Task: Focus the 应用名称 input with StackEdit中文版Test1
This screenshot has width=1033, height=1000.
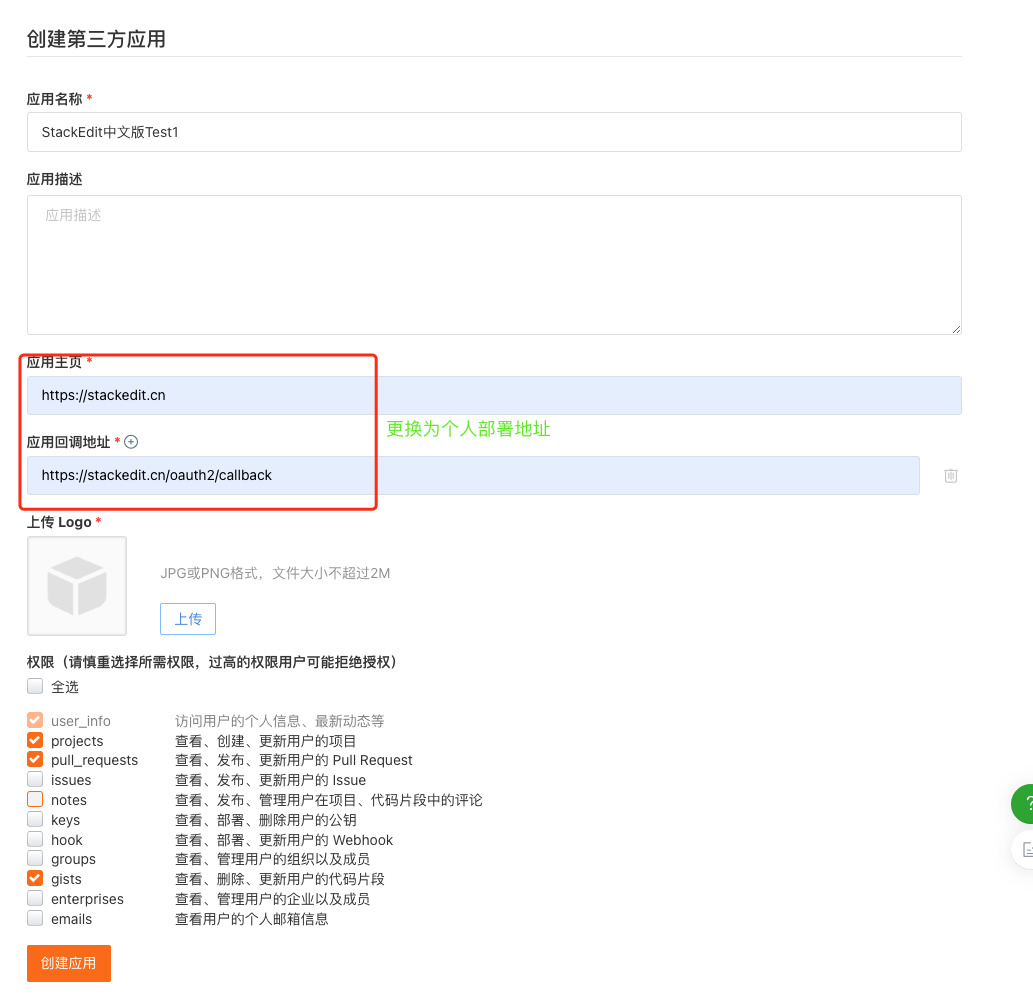Action: pyautogui.click(x=494, y=132)
